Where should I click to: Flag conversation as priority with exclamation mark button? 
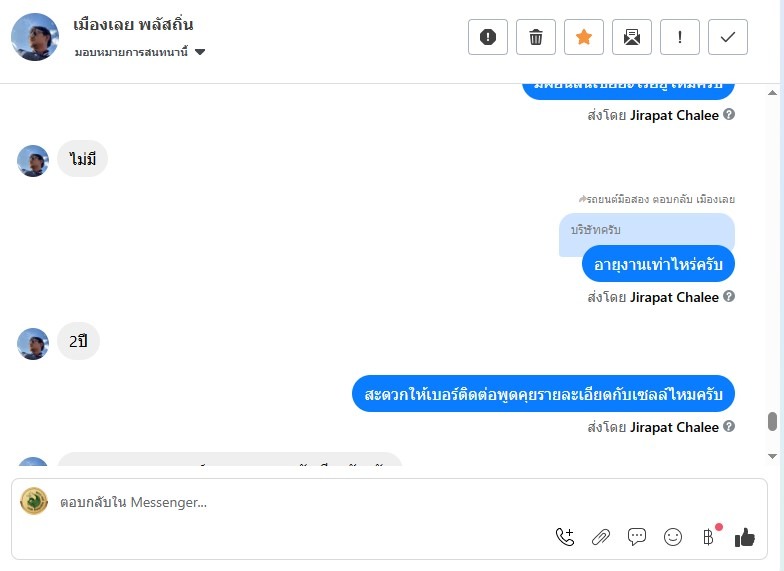pos(680,37)
